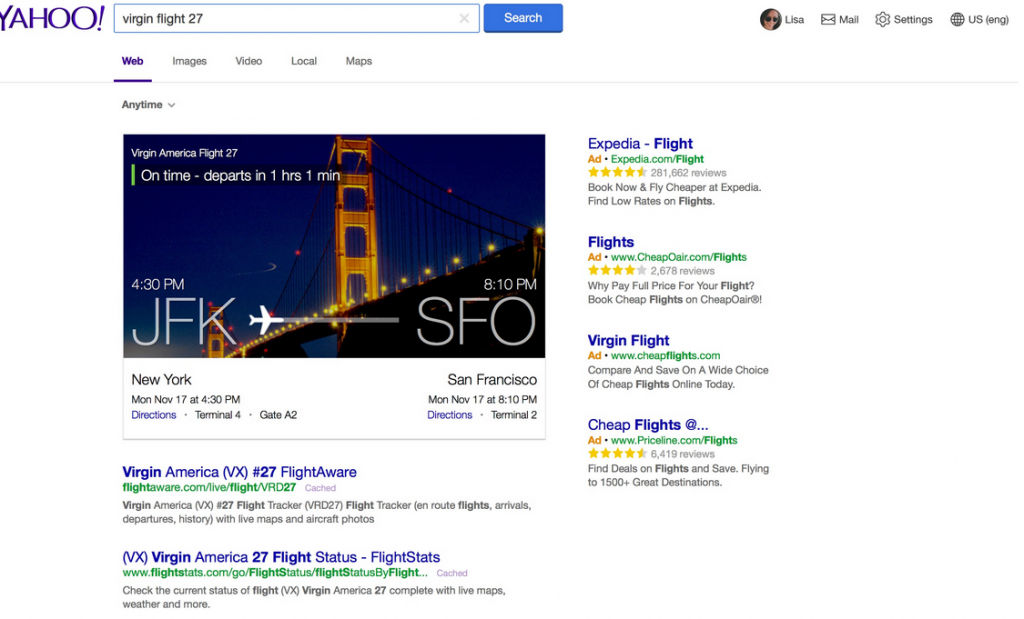Click the Priceline star rating
This screenshot has width=1024, height=619.
[x=617, y=454]
